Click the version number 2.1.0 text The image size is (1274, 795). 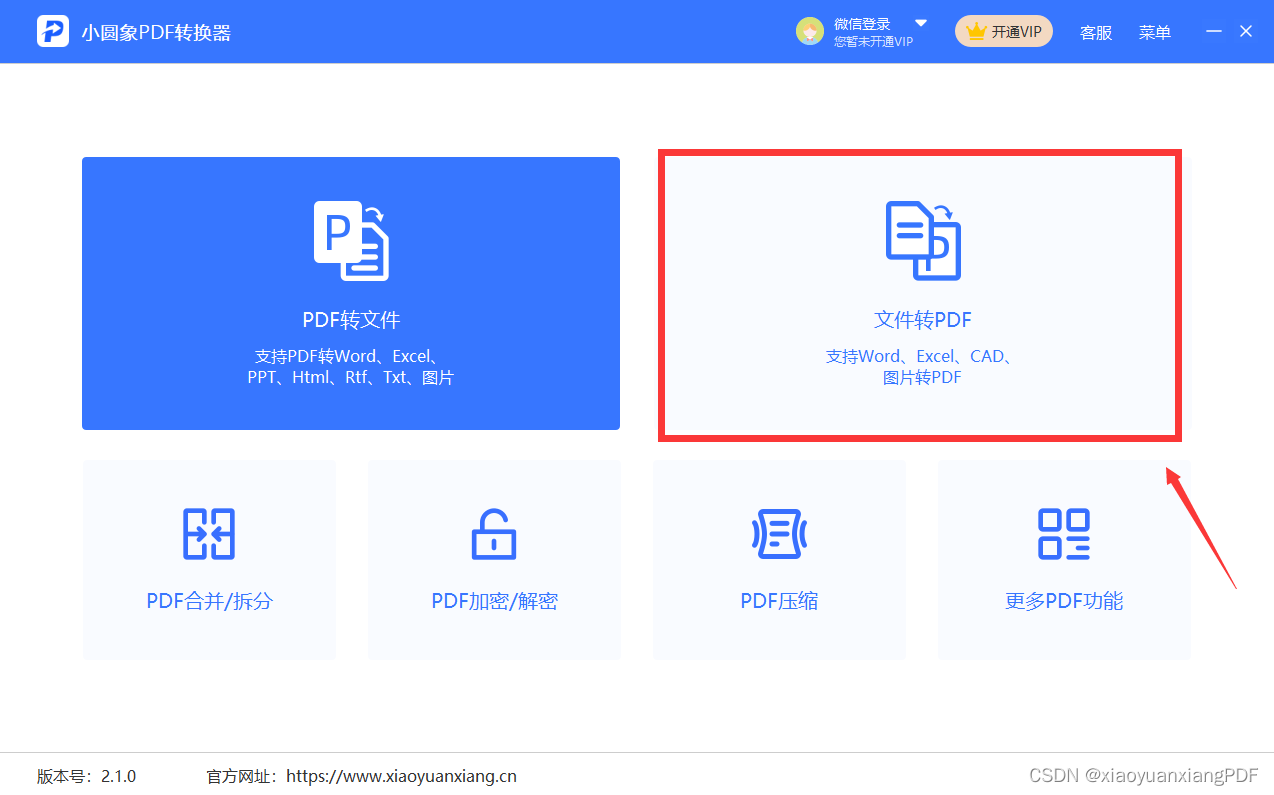pos(118,776)
